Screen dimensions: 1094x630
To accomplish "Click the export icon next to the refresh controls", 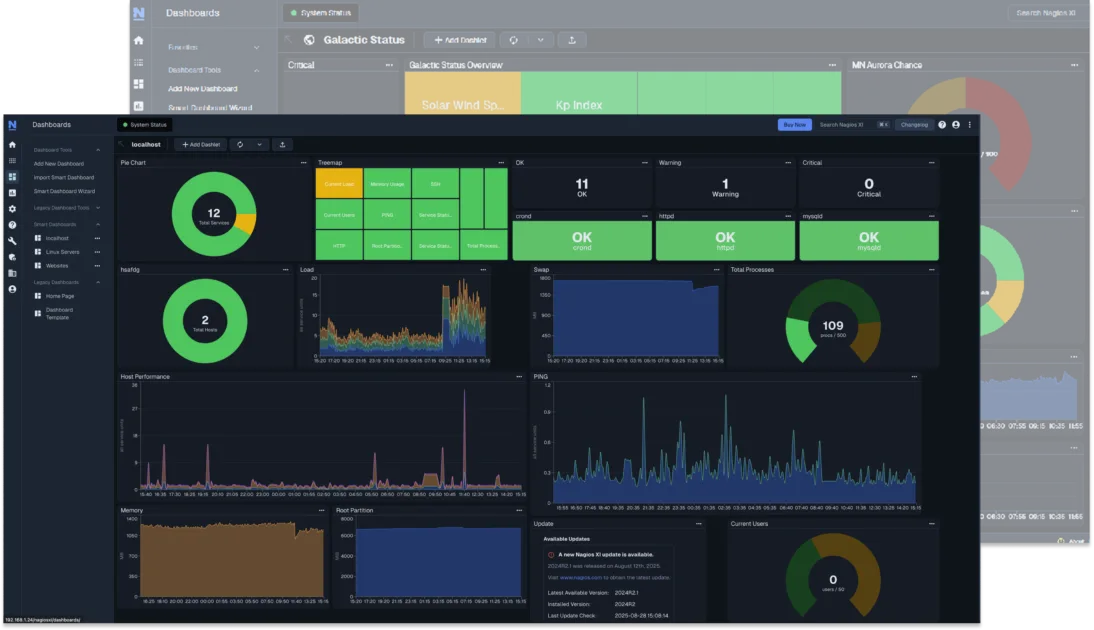I will [284, 144].
